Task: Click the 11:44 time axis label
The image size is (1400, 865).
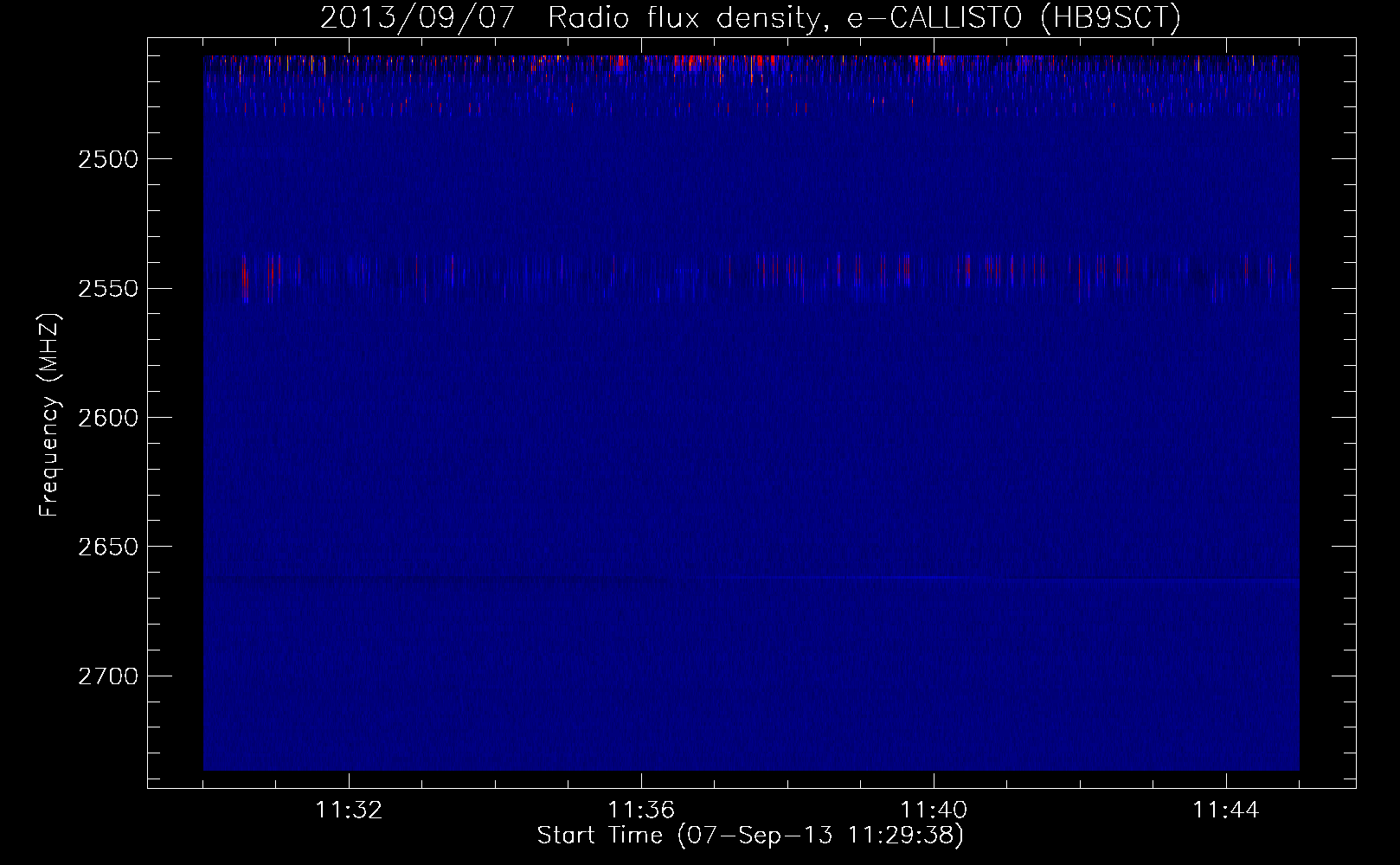Action: (1226, 810)
